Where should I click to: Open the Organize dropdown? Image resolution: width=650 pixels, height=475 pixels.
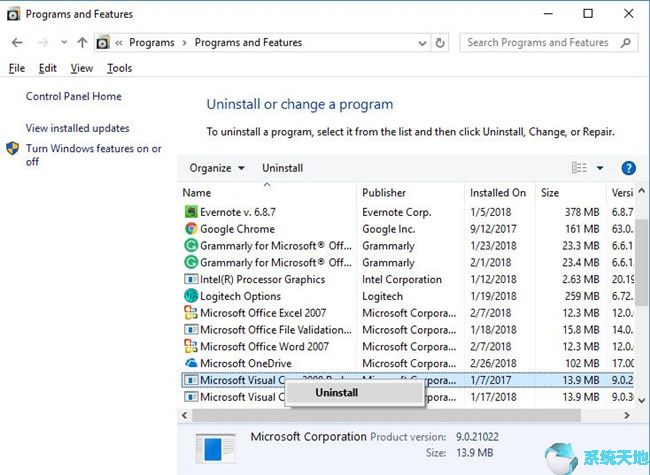(216, 168)
